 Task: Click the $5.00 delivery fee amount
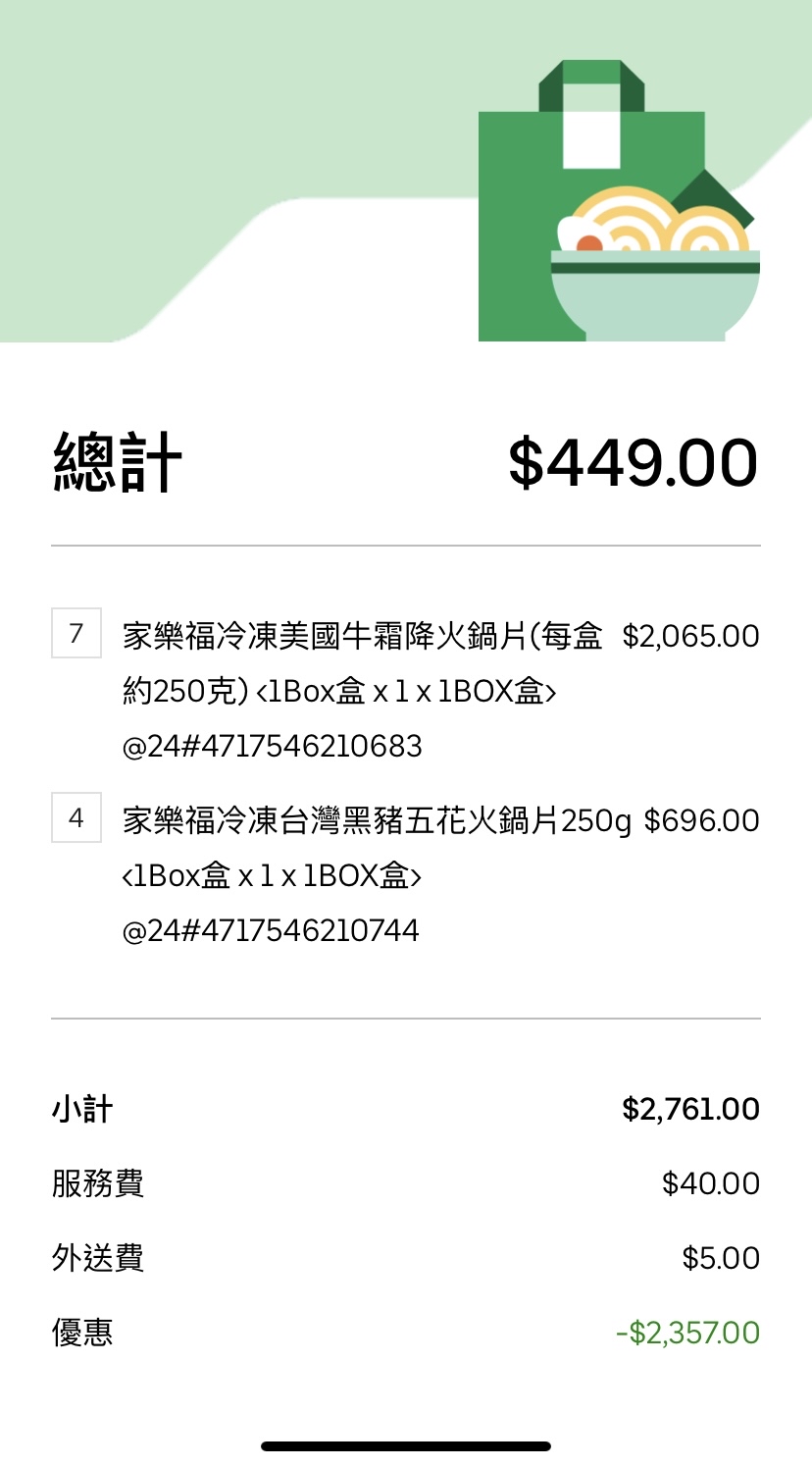(x=721, y=1258)
